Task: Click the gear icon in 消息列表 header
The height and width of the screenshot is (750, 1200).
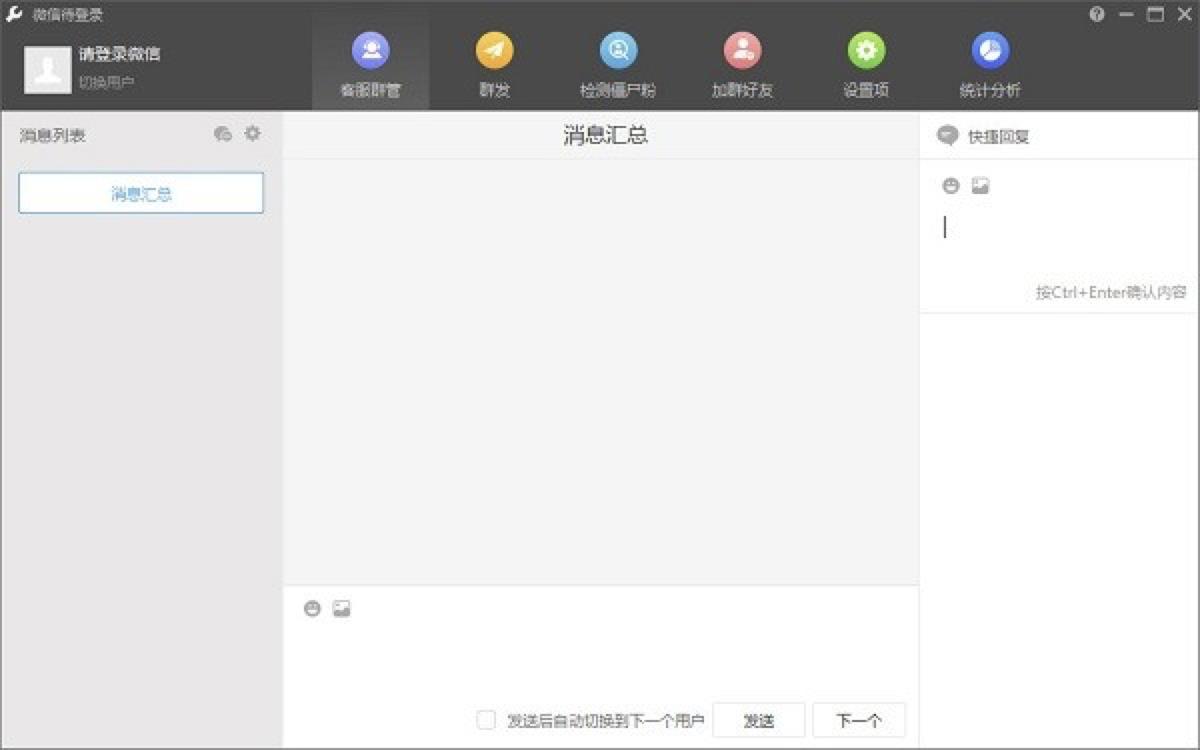Action: [x=253, y=133]
